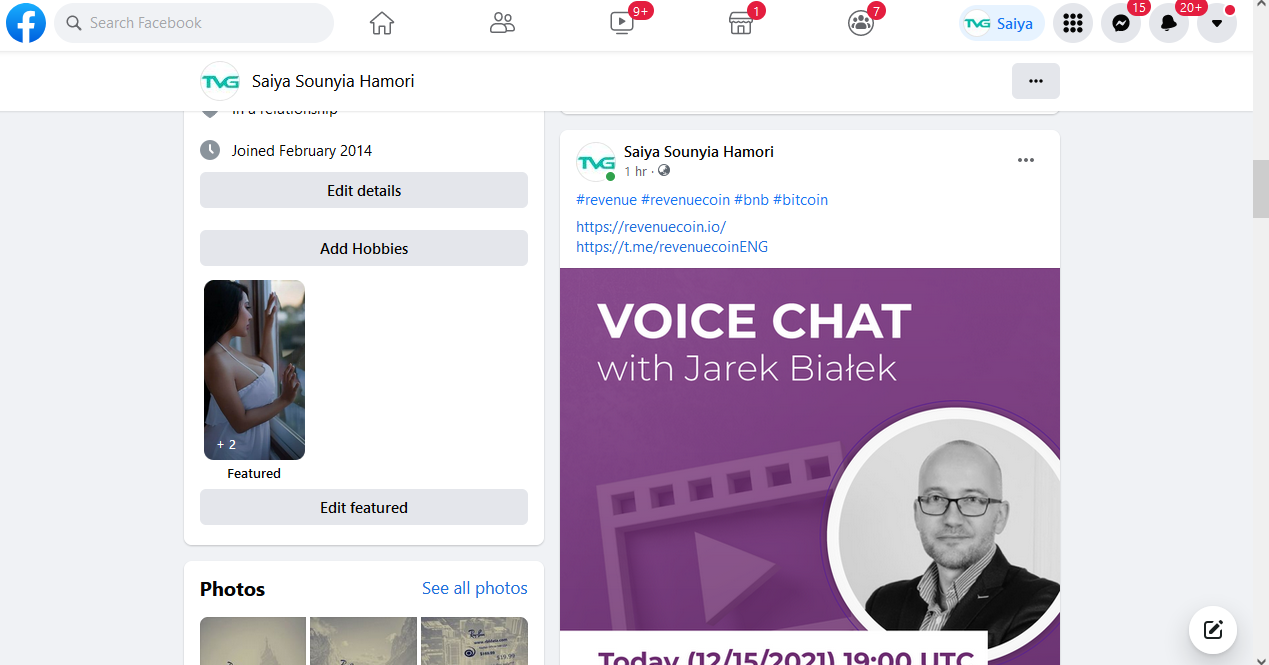
Task: Open the #revenue hashtag
Action: point(606,200)
